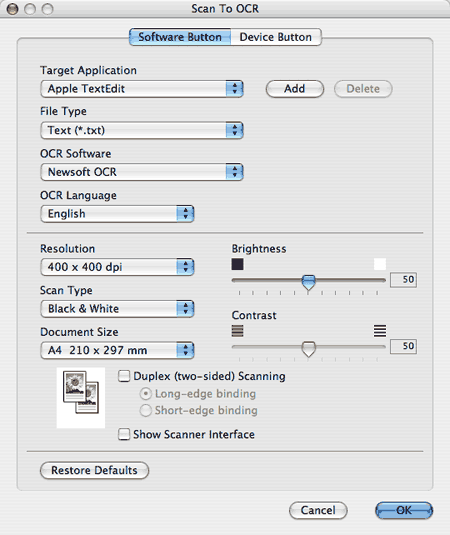Open the OCR Language dropdown
Screen dimensions: 450x535
[117, 214]
